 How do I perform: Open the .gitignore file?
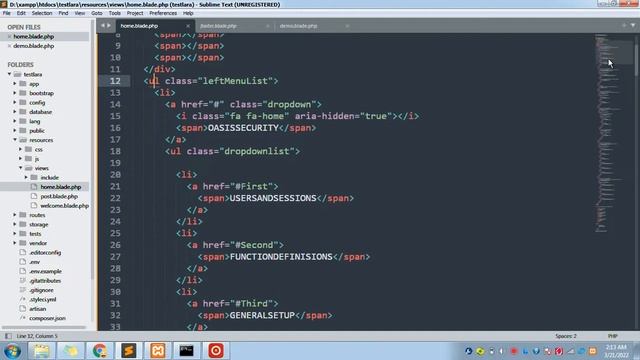(x=41, y=290)
